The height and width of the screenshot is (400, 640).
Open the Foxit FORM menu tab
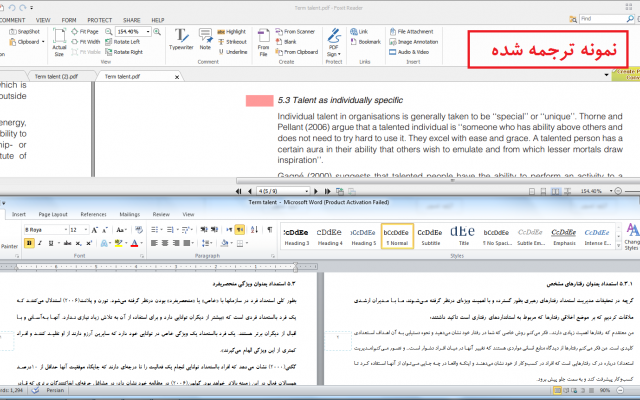click(x=69, y=20)
